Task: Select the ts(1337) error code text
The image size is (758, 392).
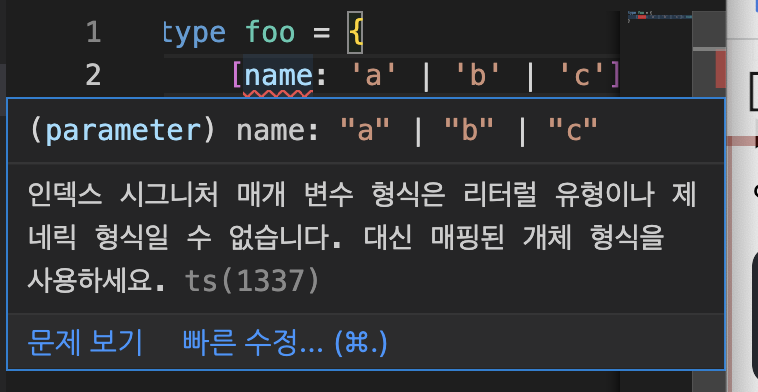Action: point(252,281)
